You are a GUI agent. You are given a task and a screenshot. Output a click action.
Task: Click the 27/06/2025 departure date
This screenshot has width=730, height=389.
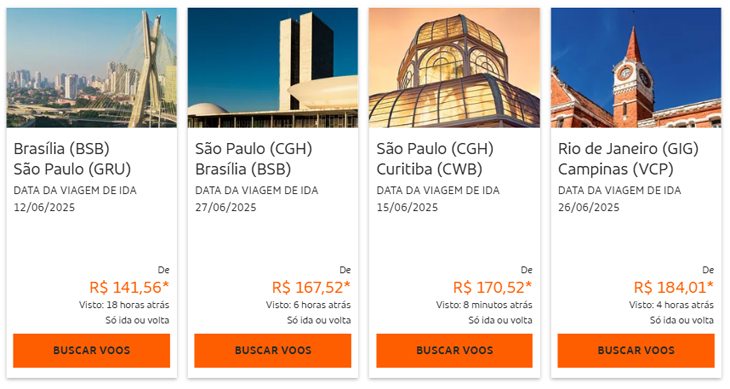(x=226, y=207)
